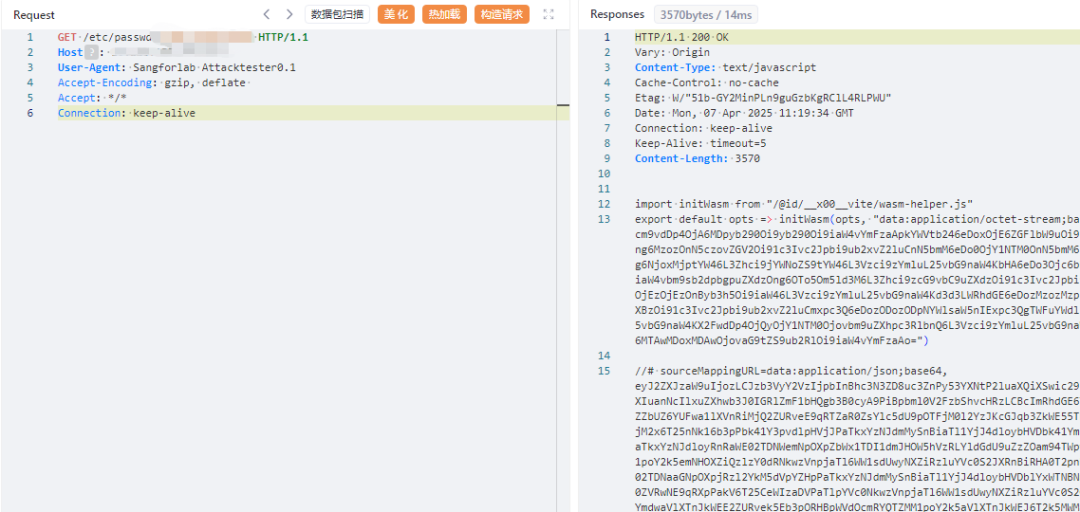Click Content-Type: text/javascript header
The width and height of the screenshot is (1080, 512).
pos(725,68)
